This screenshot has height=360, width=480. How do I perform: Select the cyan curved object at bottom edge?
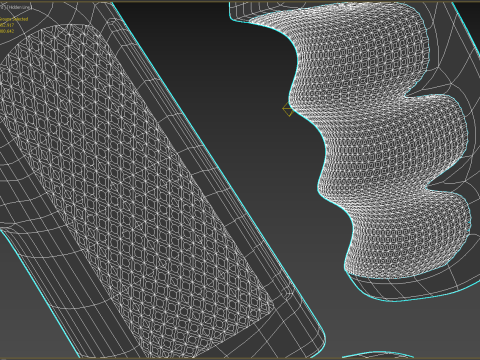click(378, 354)
